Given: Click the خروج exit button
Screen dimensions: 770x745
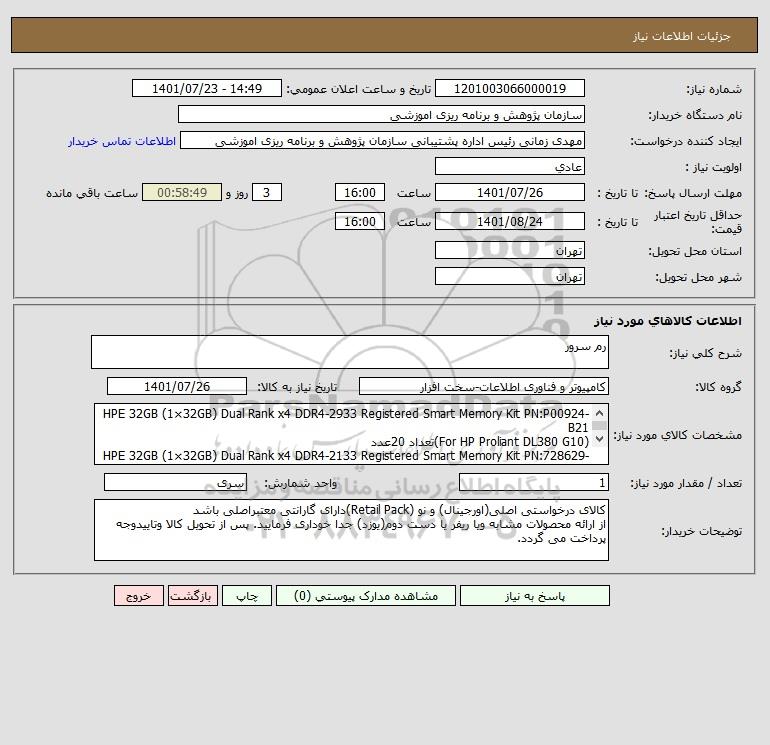Looking at the screenshot, I should 138,596.
